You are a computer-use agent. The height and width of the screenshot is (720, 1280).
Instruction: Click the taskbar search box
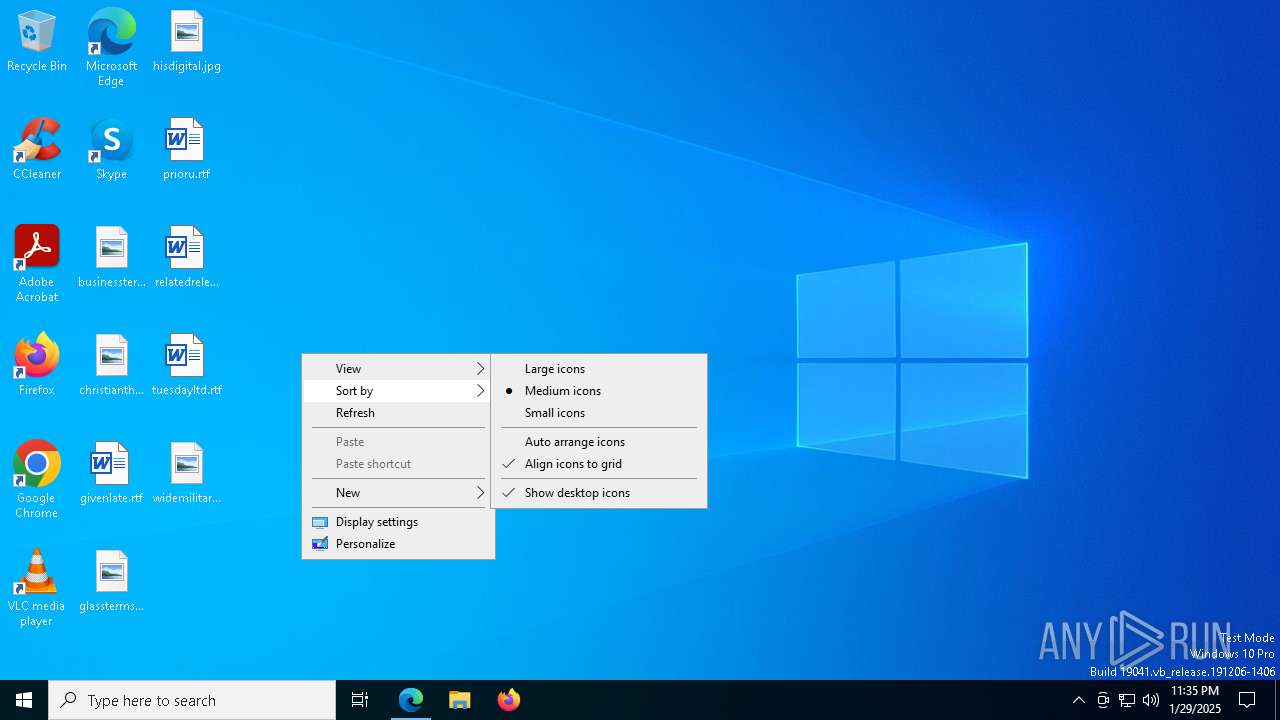tap(192, 700)
